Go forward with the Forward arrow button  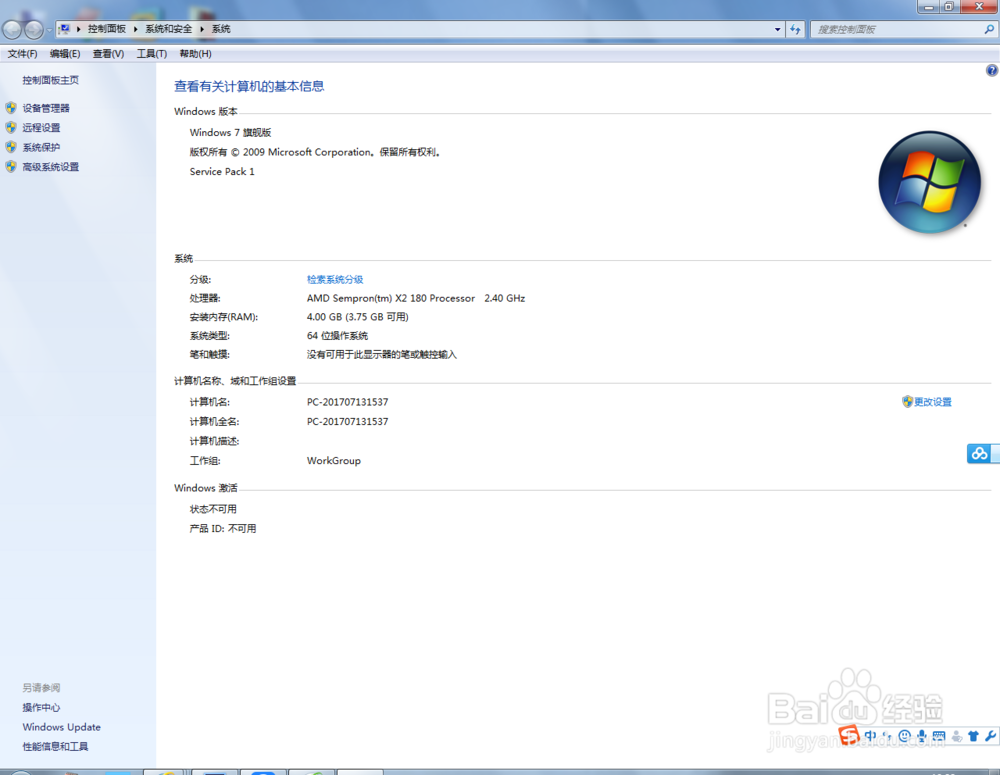coord(33,29)
